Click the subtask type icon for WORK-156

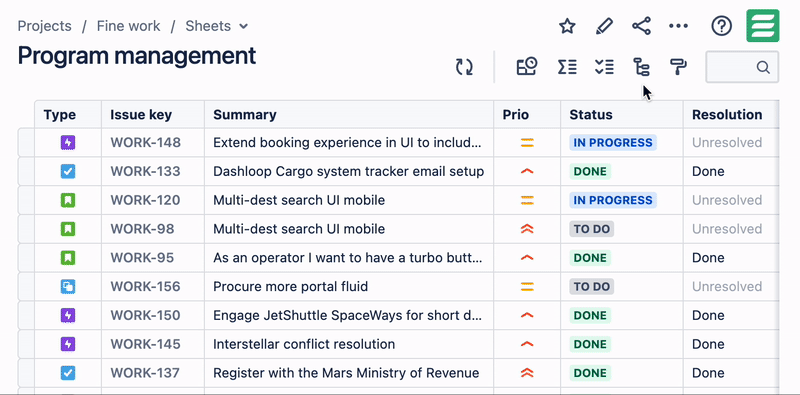point(68,287)
